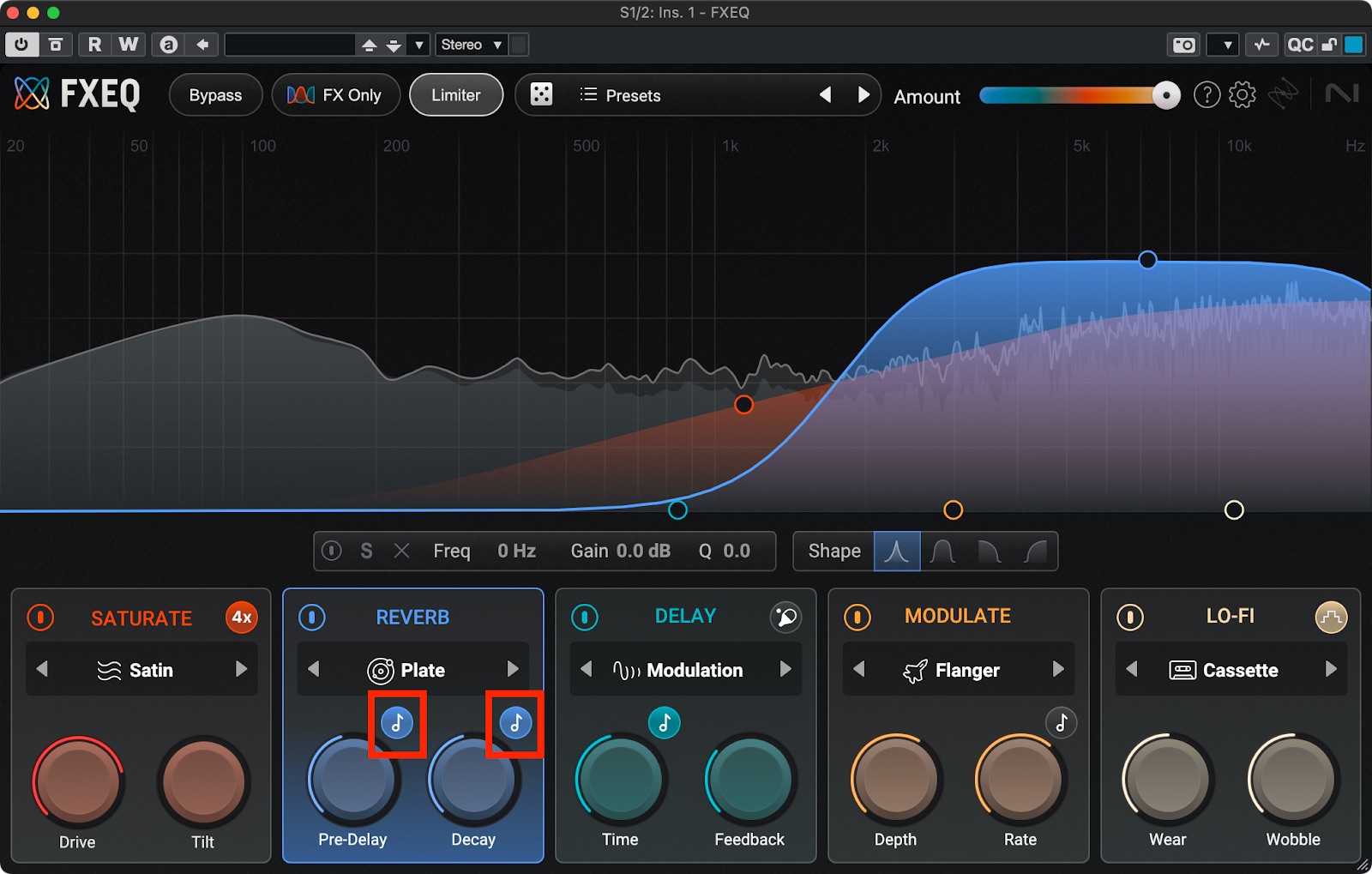1372x874 pixels.
Task: Toggle Decay tempo sync note icon
Action: coord(515,723)
